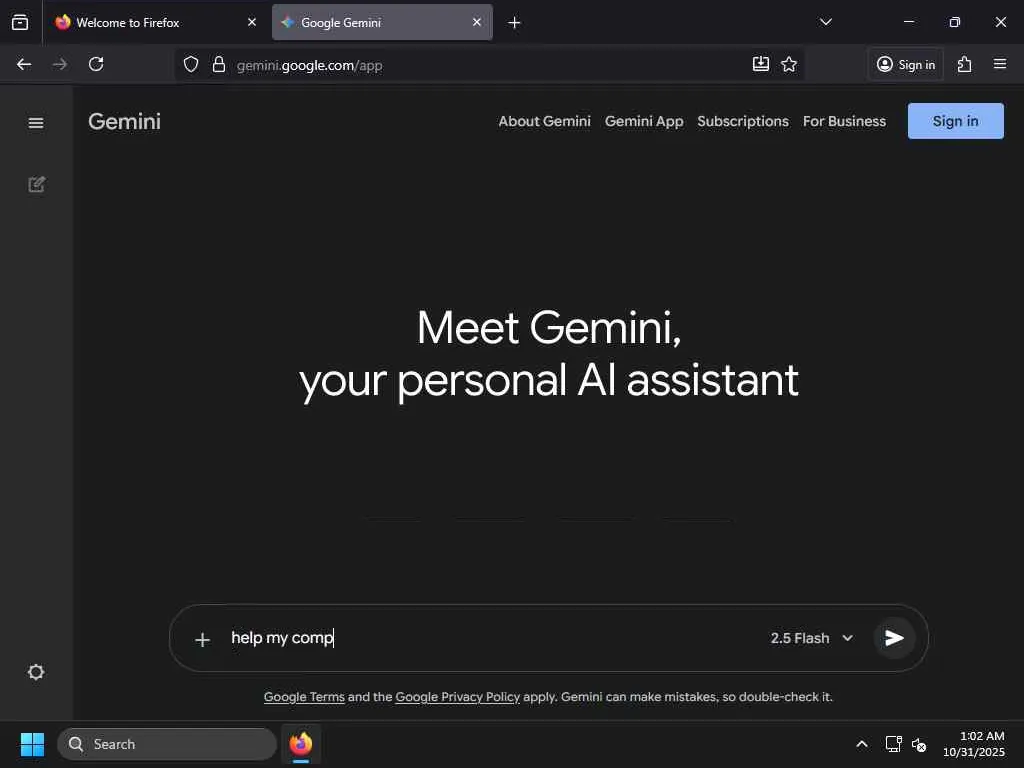Open network status tray icon
1024x768 pixels.
(x=893, y=744)
